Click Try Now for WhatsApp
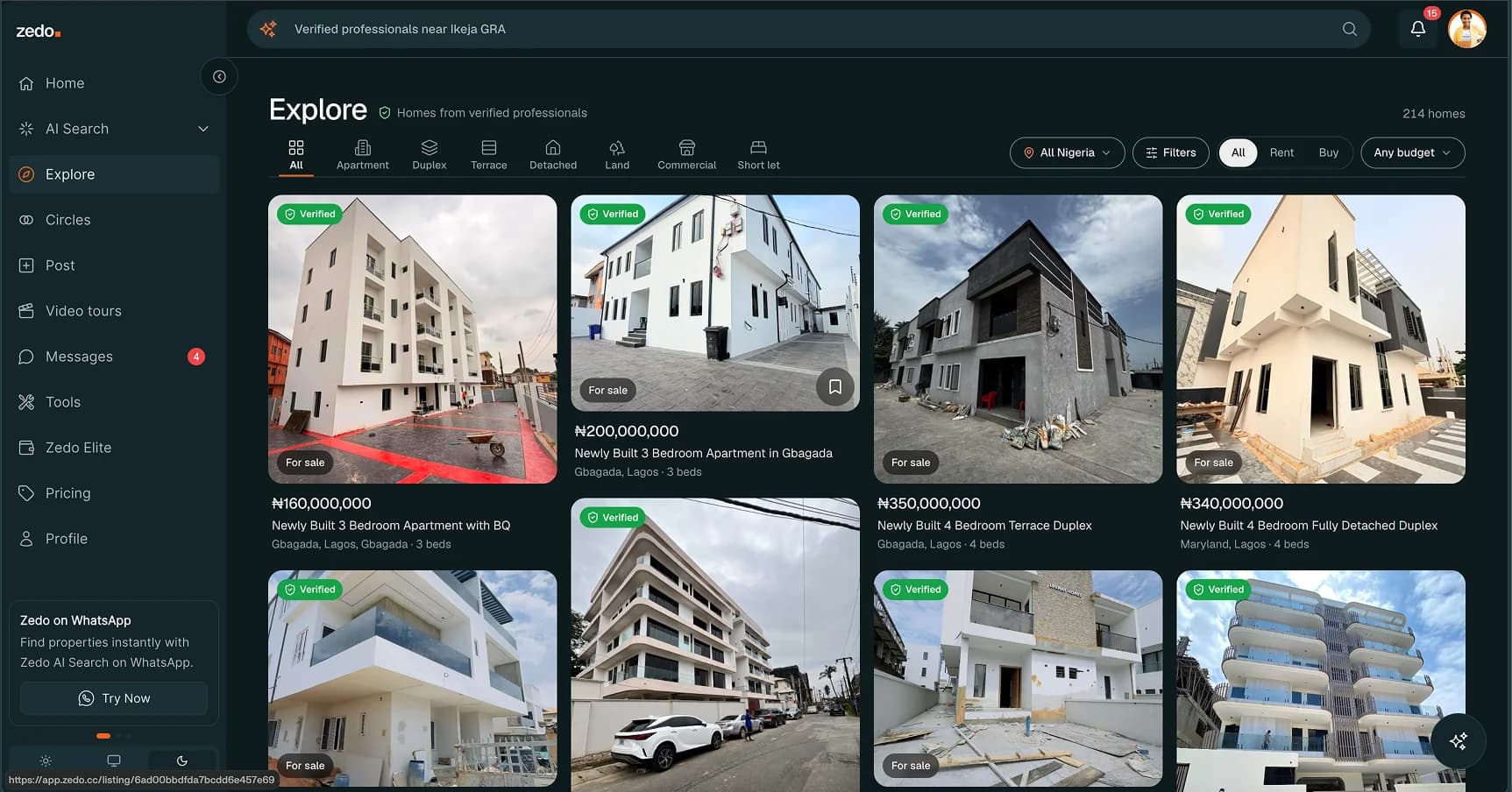1512x792 pixels. click(x=114, y=698)
